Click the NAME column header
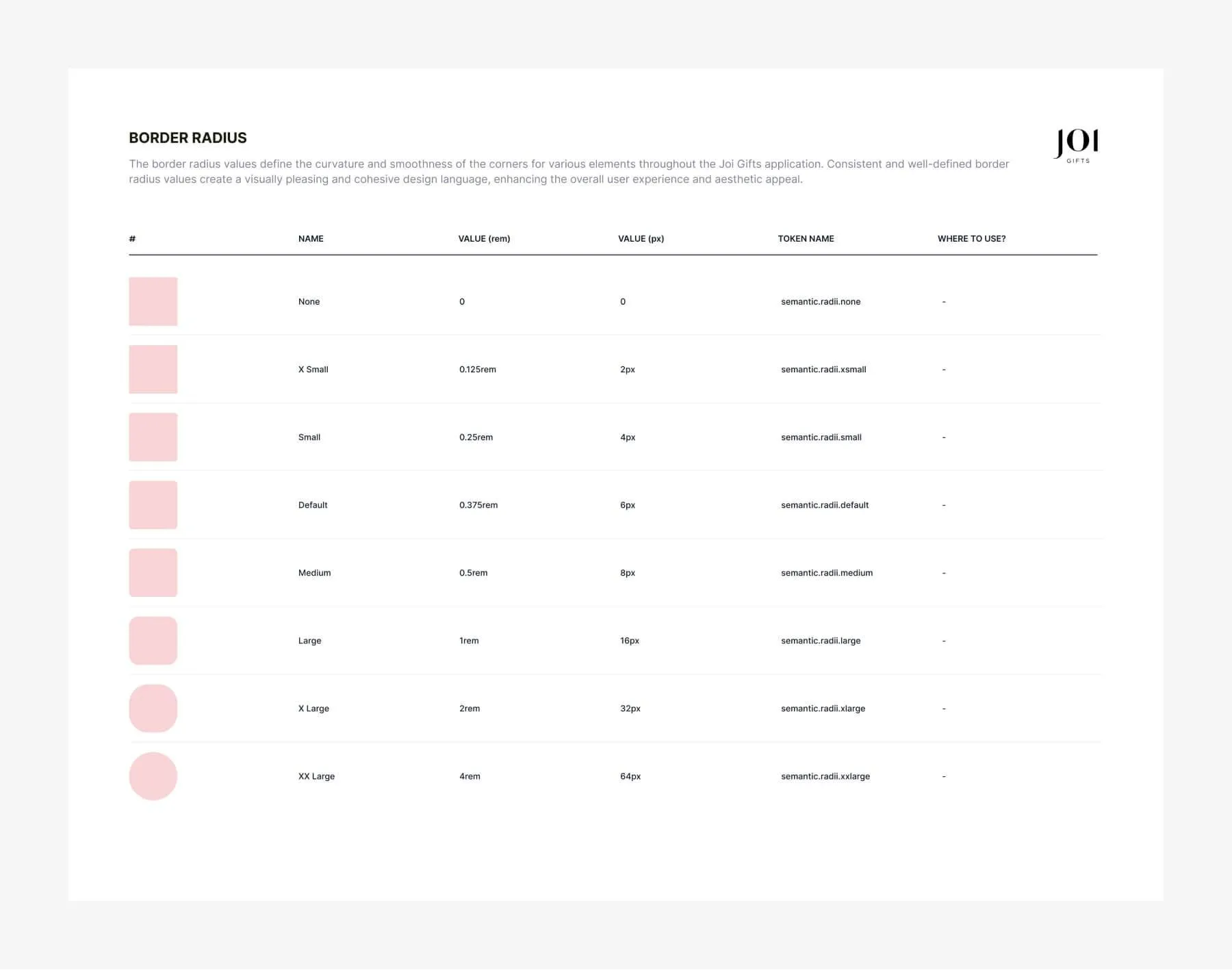The image size is (1232, 970). tap(311, 238)
